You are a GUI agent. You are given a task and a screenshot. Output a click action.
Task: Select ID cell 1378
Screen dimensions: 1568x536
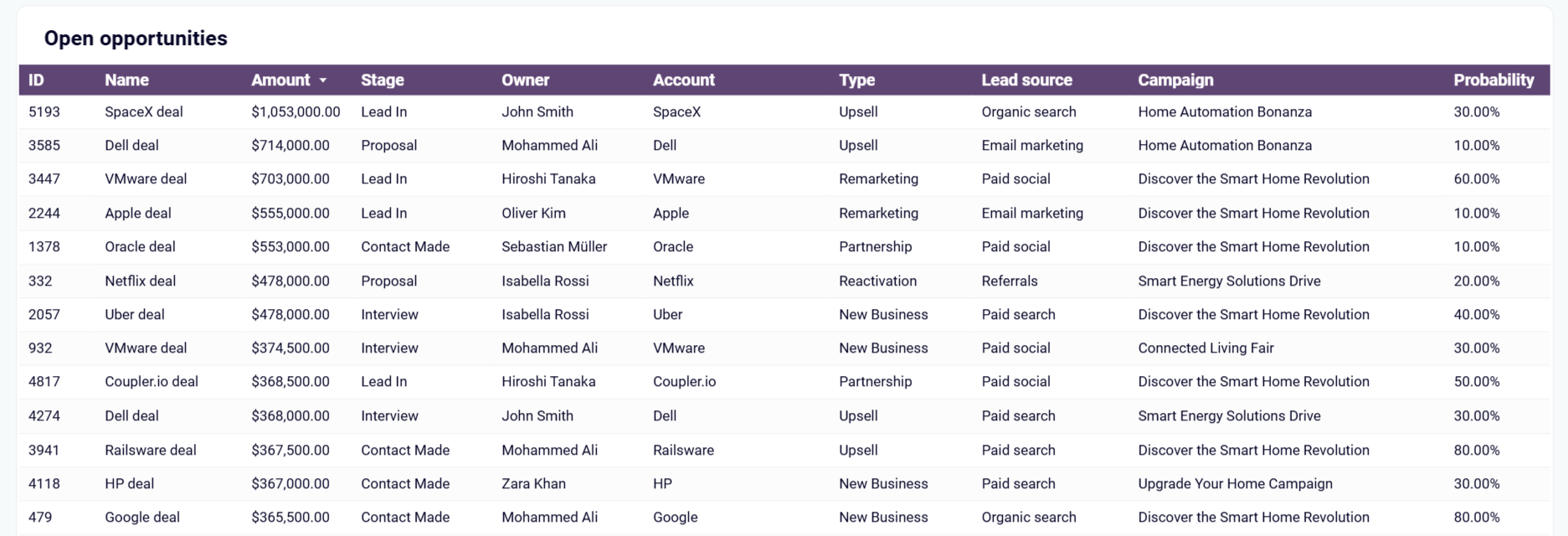44,247
